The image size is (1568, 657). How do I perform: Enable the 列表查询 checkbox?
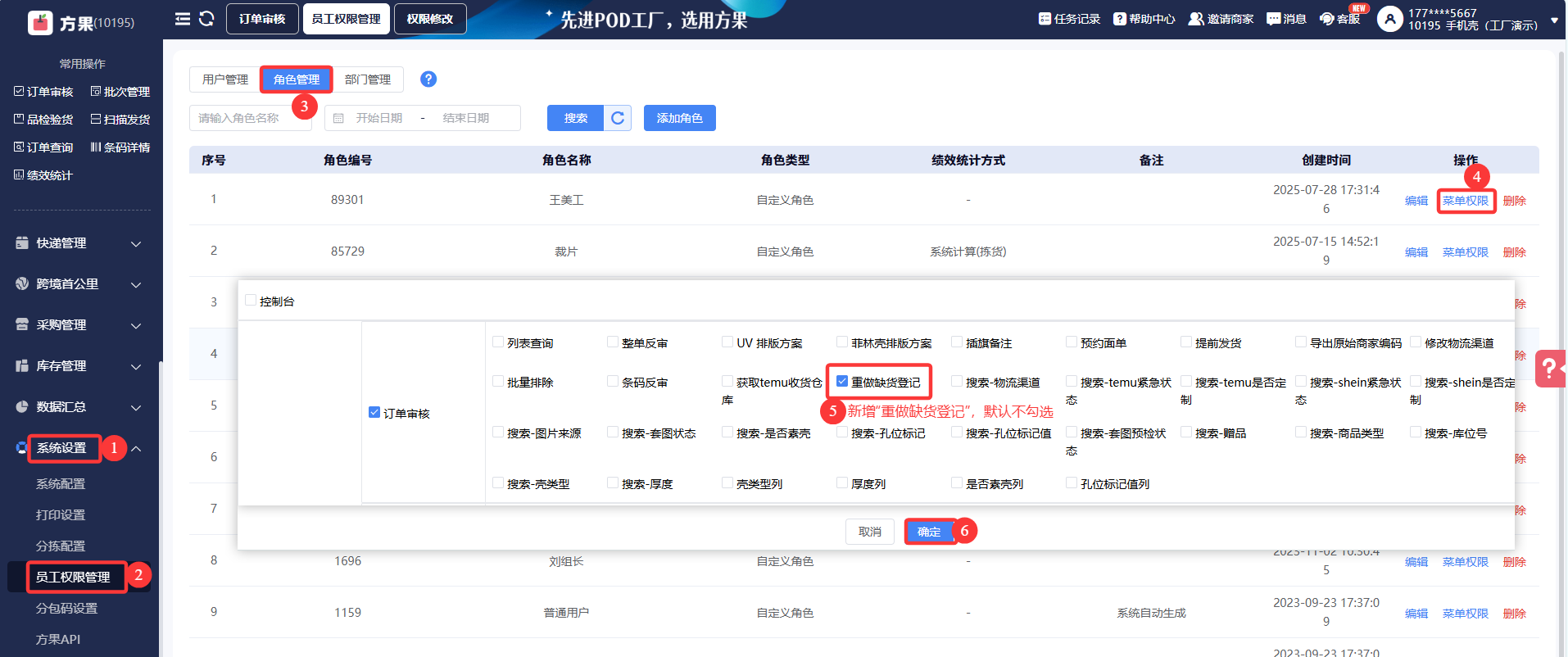coord(498,342)
